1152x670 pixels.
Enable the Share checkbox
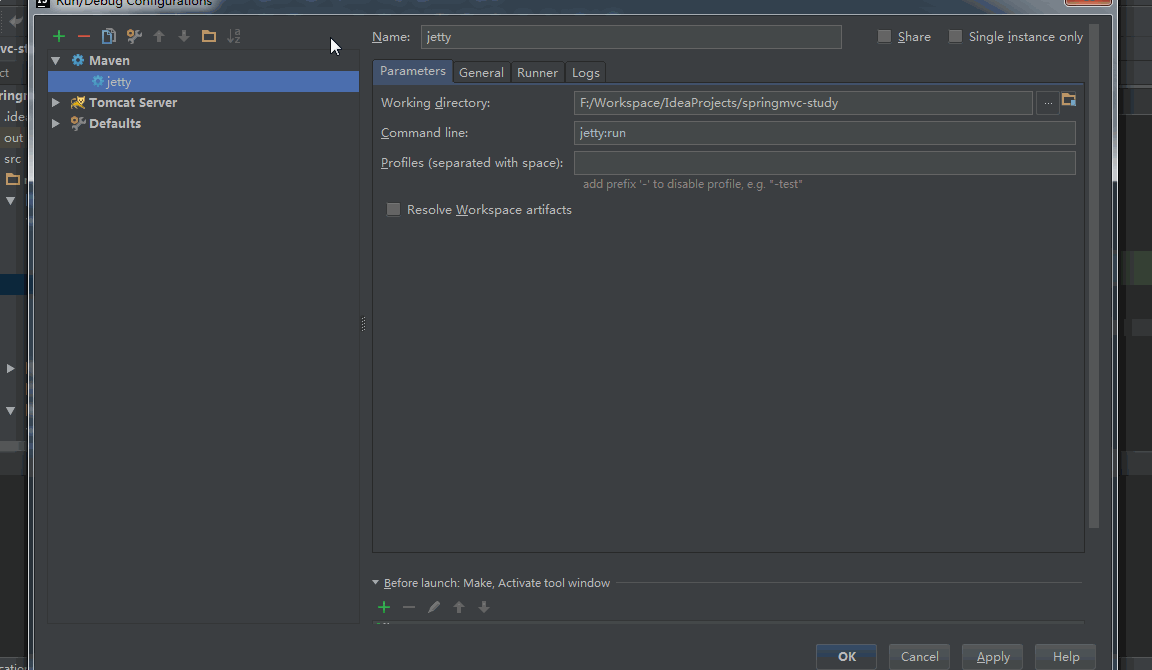(884, 37)
